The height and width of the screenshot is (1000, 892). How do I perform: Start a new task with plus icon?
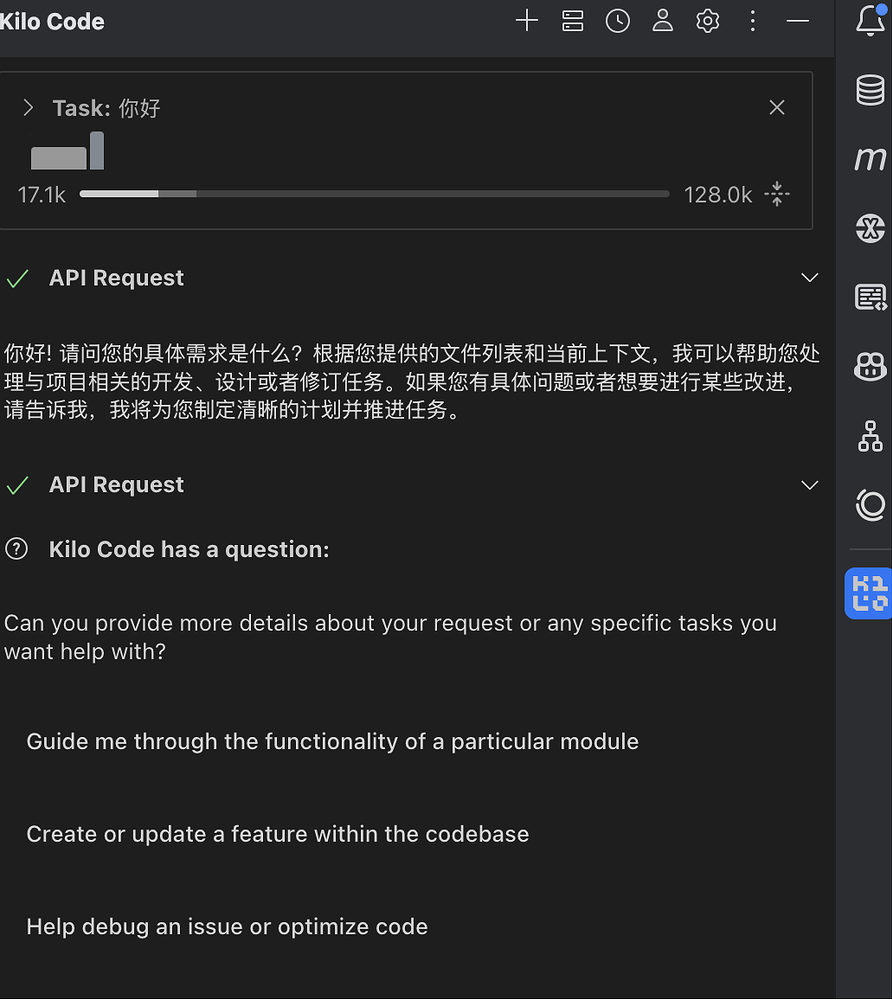click(527, 21)
